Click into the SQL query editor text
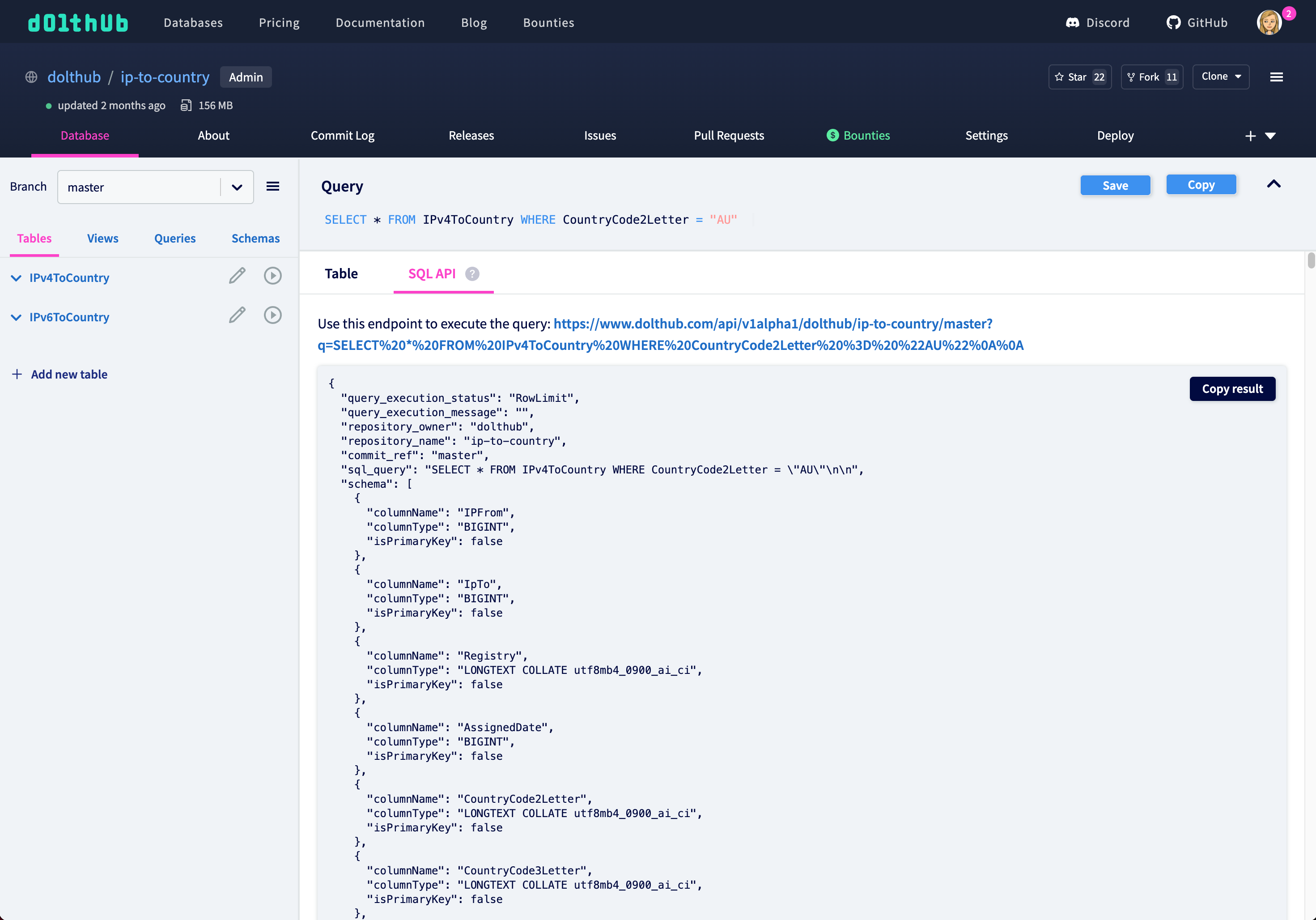 click(x=530, y=220)
